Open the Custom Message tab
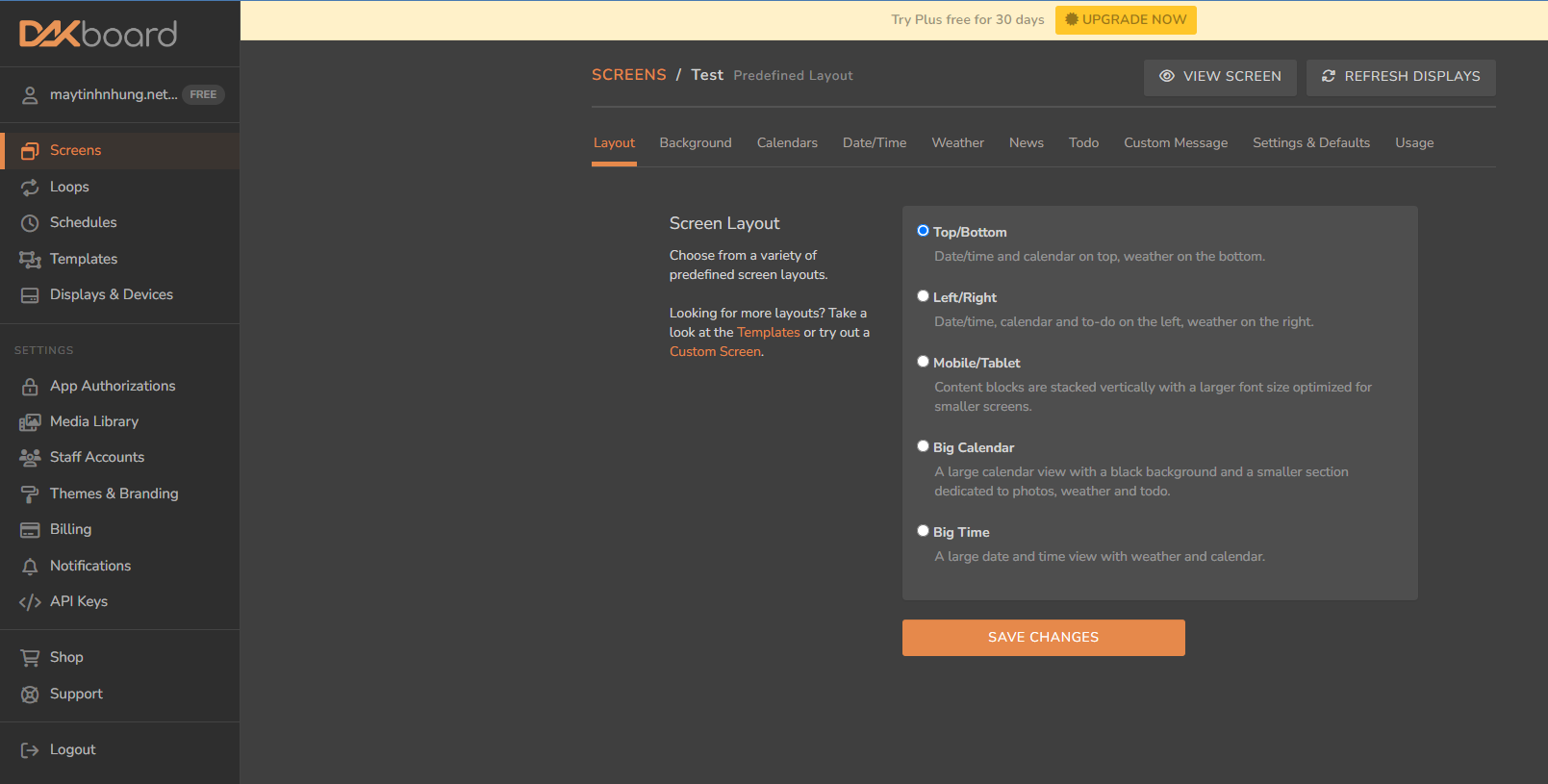 1176,142
